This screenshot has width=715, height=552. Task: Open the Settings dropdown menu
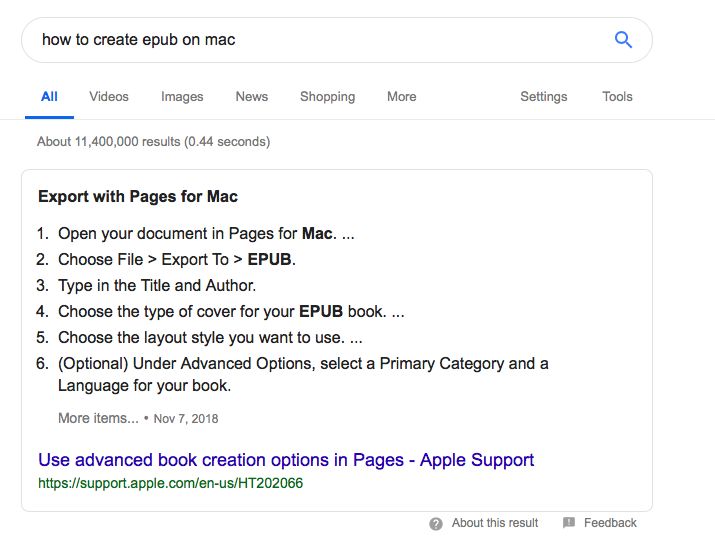tap(543, 97)
